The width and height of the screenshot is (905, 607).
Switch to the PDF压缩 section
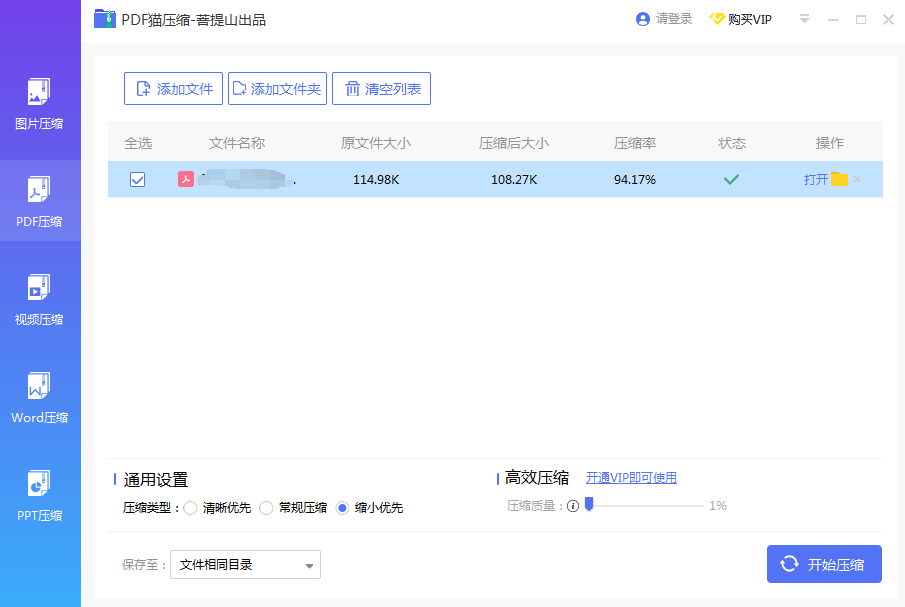39,202
